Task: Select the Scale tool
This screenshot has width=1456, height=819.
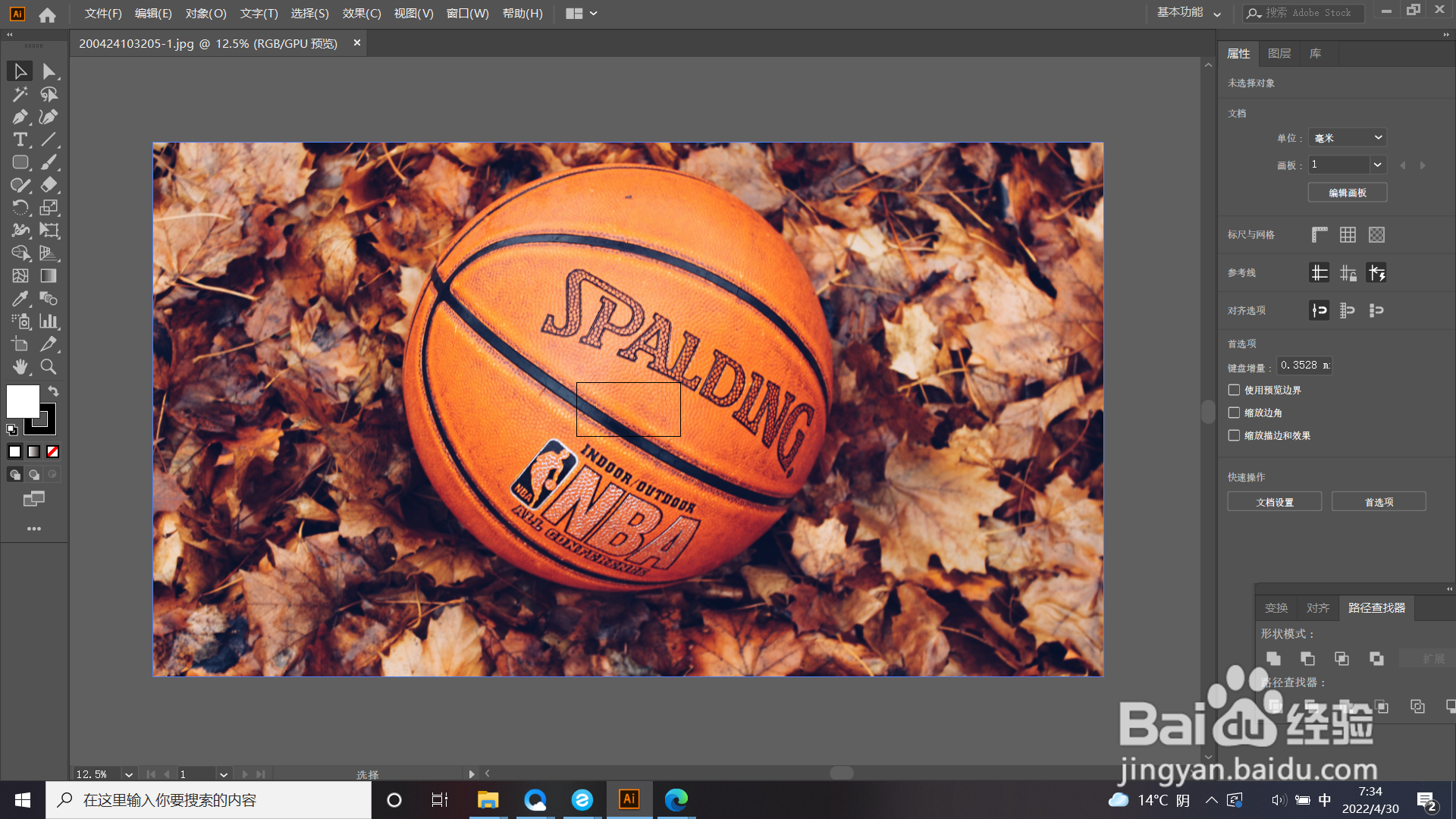Action: coord(49,208)
